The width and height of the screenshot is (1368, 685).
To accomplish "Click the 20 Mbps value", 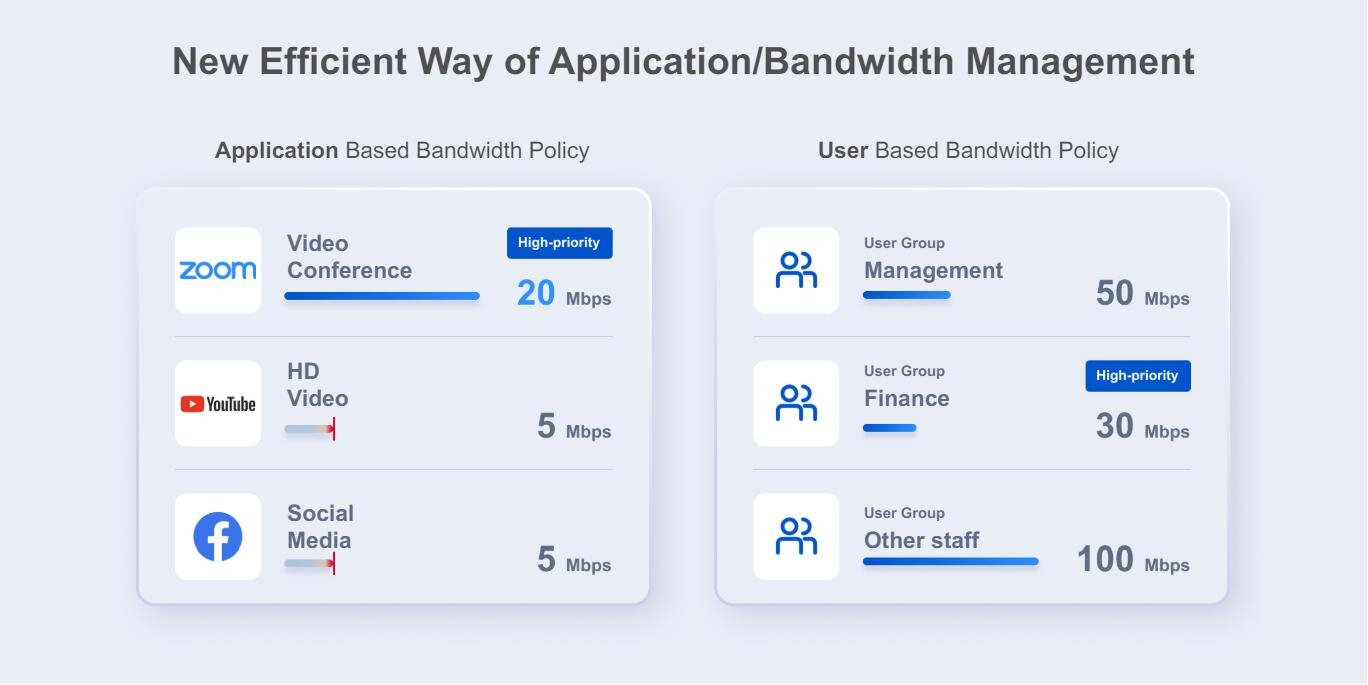I will tap(563, 294).
